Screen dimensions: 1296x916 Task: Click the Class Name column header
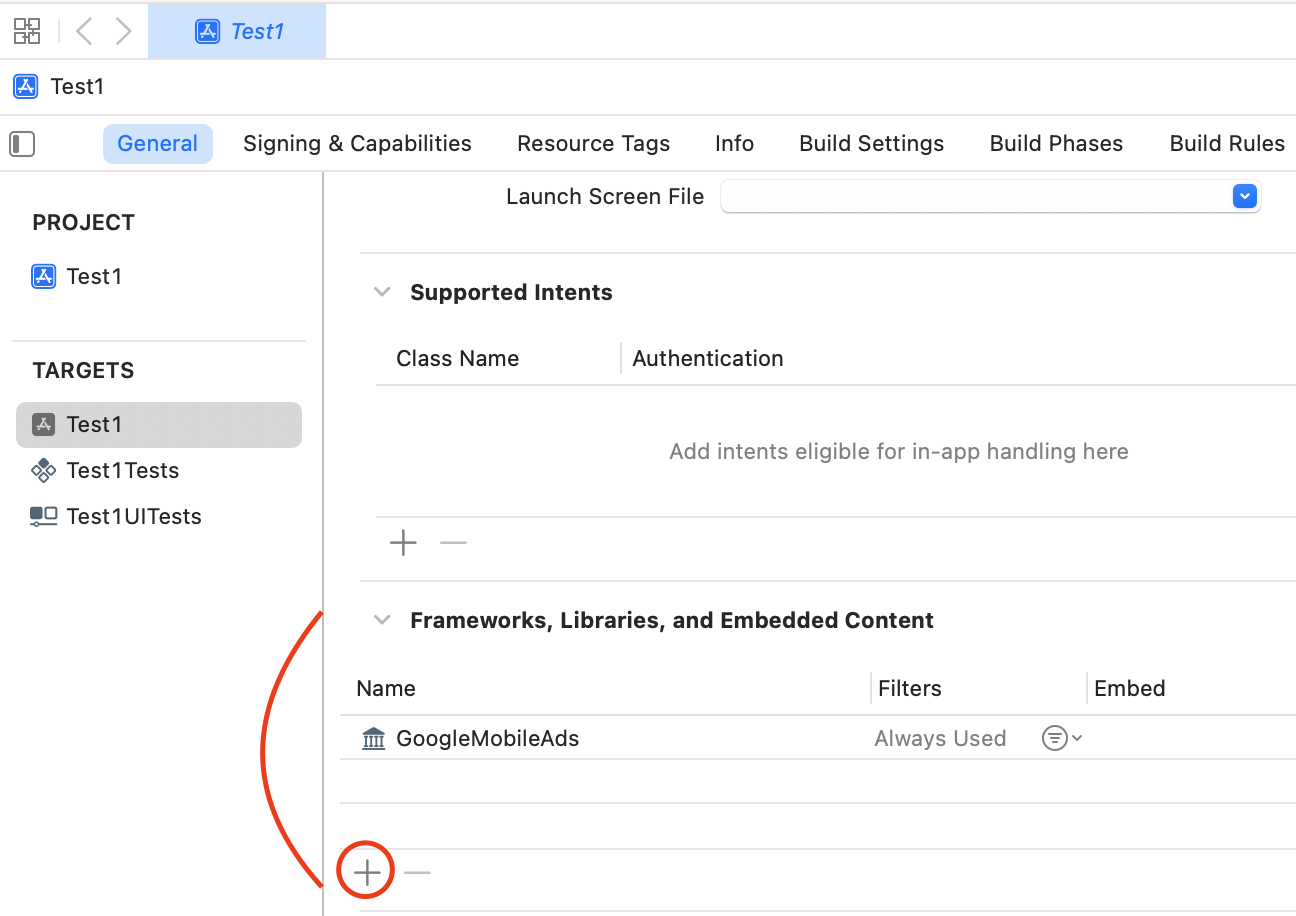tap(457, 359)
